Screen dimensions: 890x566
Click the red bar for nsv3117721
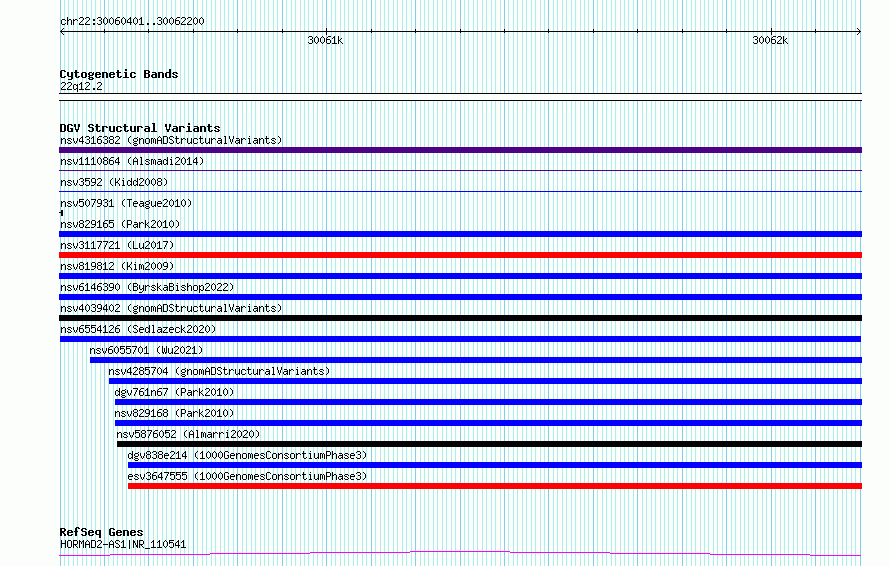tap(460, 255)
